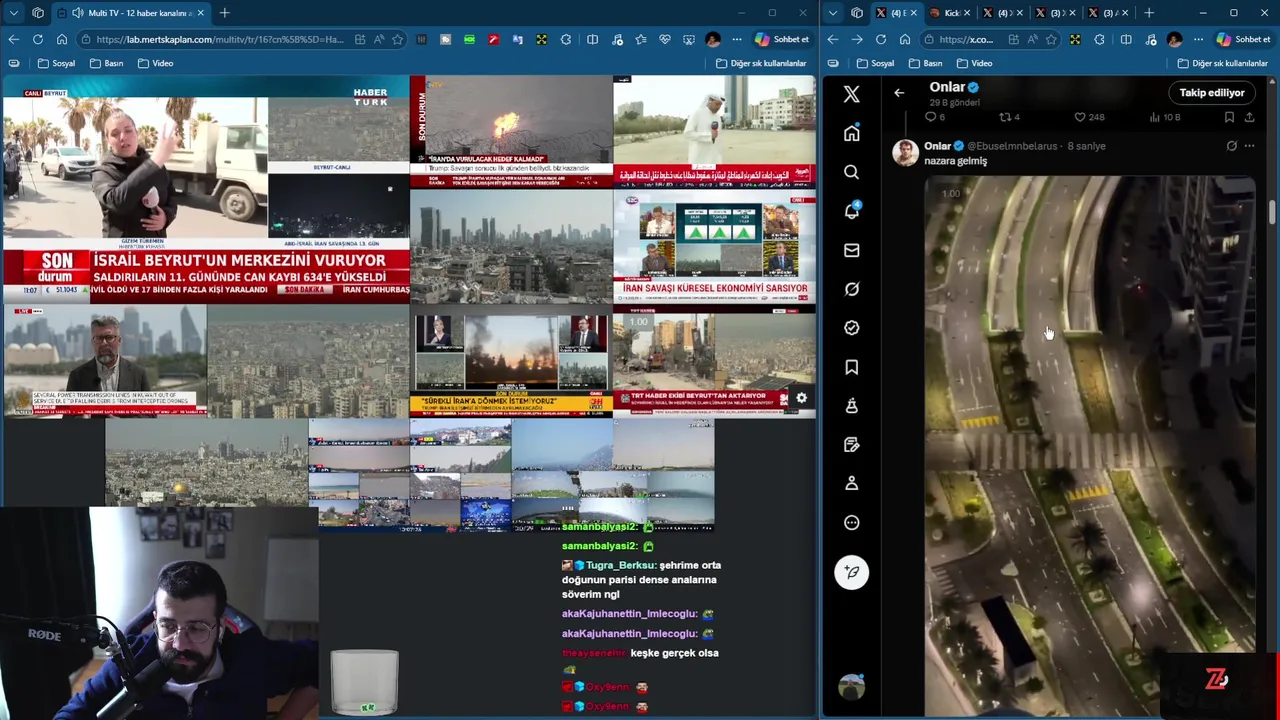Open Diğer sık kullanılanlar folder in left window
The width and height of the screenshot is (1280, 720).
tap(761, 63)
